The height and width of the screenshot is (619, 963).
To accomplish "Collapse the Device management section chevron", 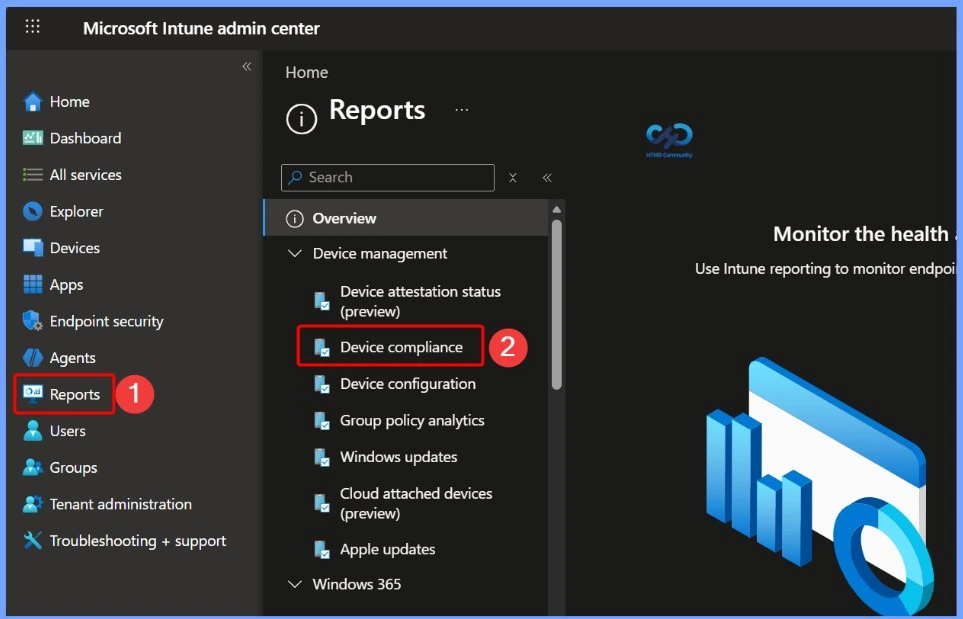I will coord(295,253).
